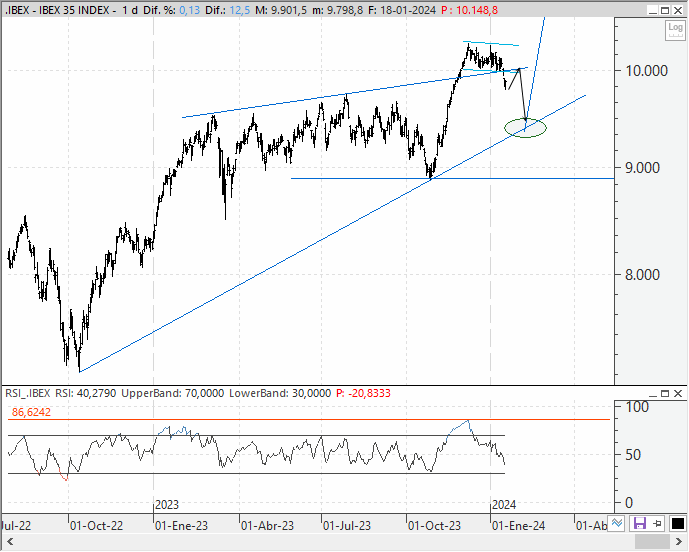Click the horizontal scrollbar left arrow

(10, 541)
